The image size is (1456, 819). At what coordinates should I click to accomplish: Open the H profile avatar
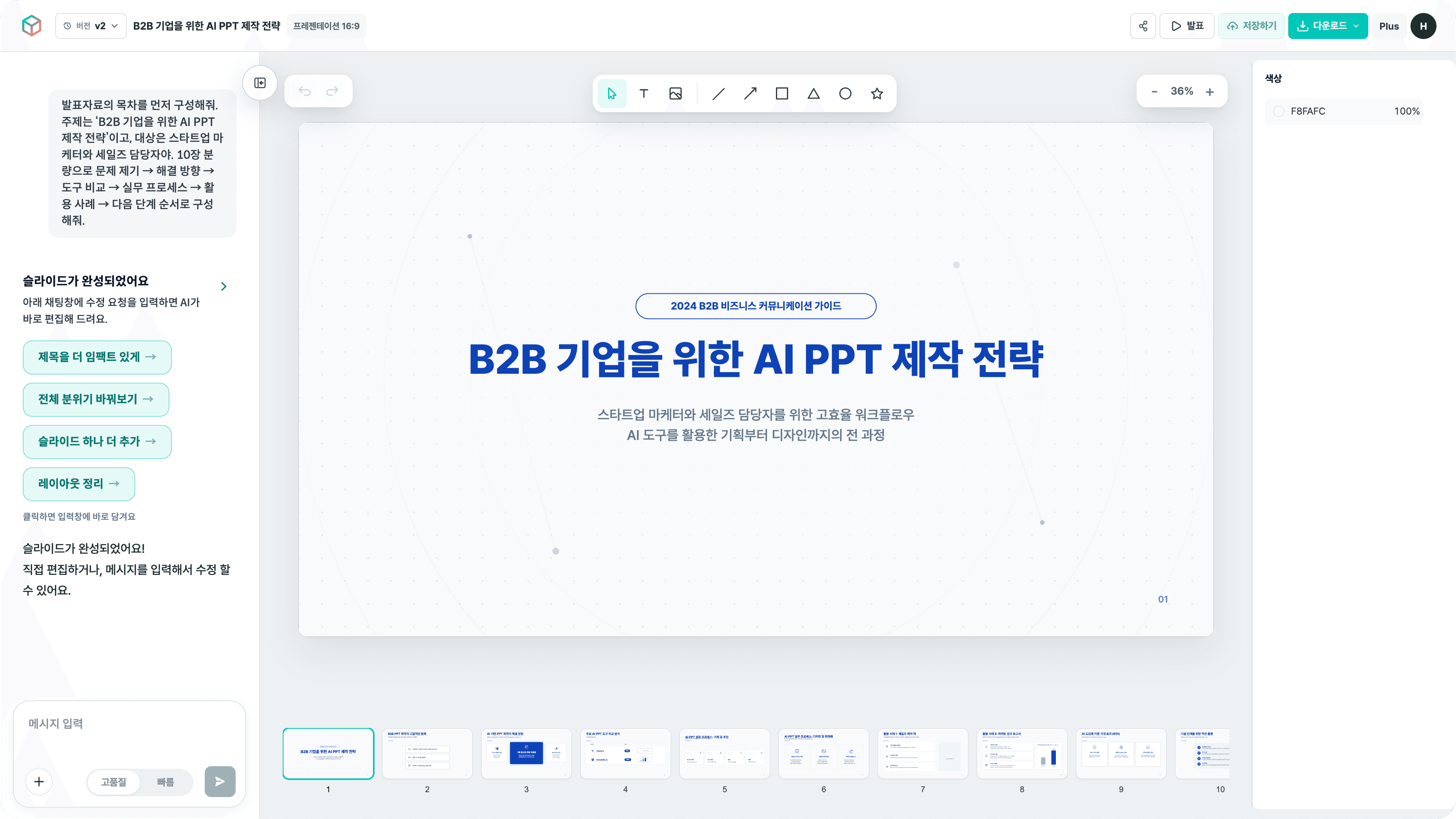click(x=1423, y=26)
